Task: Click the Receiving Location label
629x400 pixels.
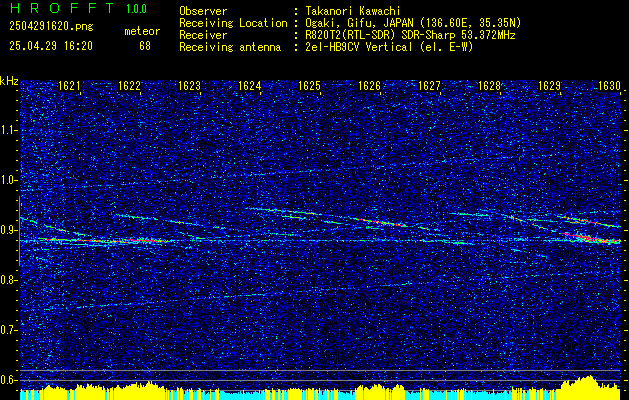Action: 233,23
